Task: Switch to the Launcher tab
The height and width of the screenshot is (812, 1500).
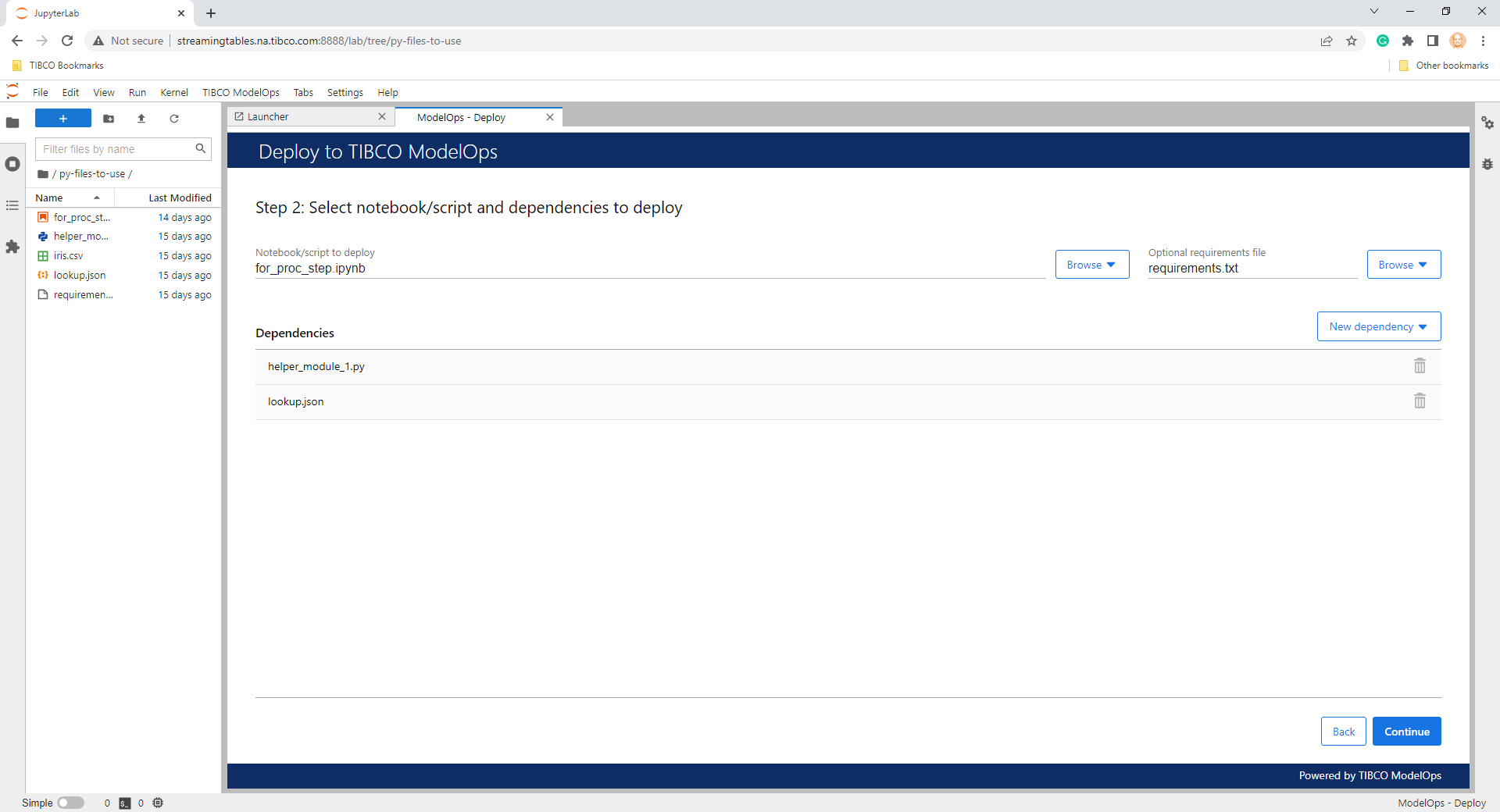Action: click(310, 116)
